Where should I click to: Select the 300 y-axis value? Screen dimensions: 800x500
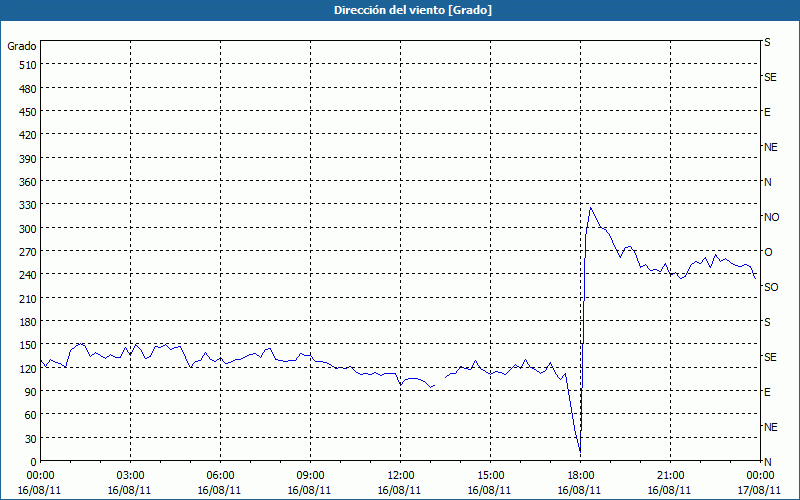click(x=29, y=229)
